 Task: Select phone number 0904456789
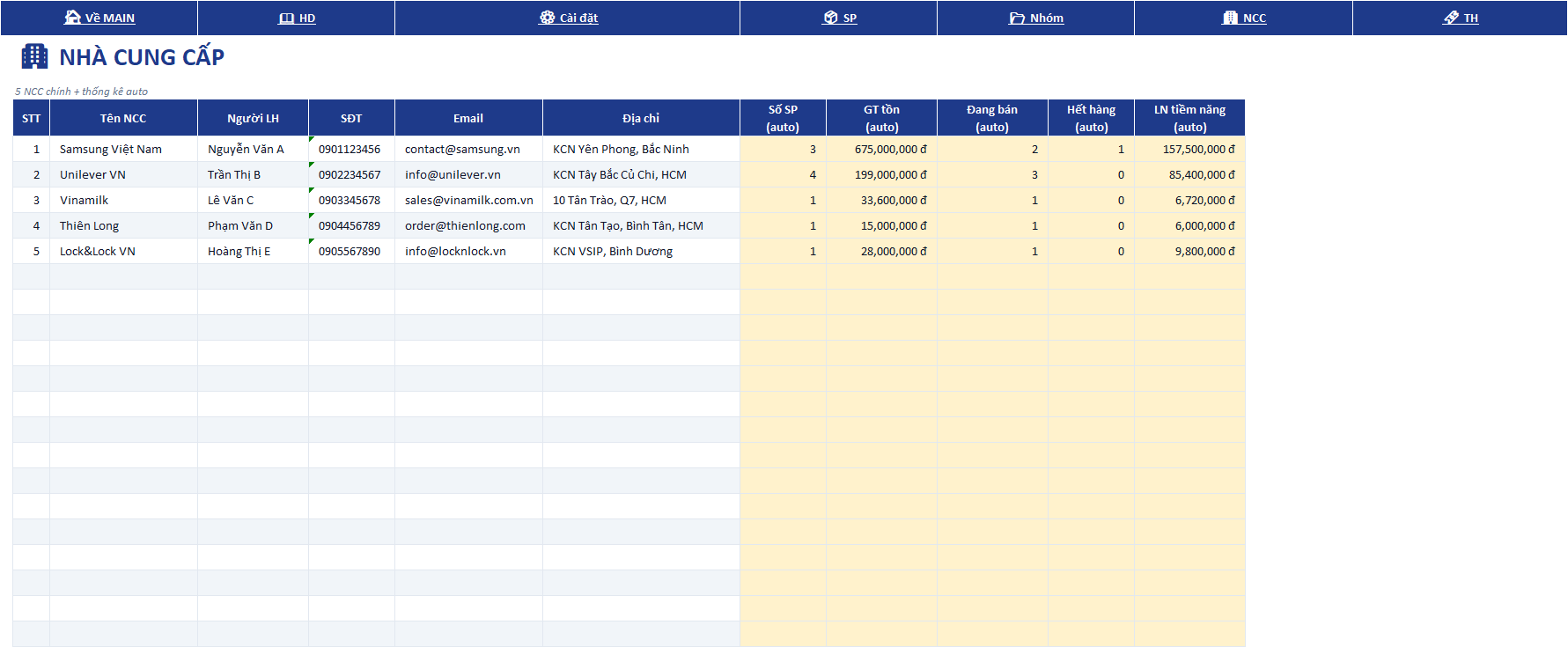pyautogui.click(x=351, y=225)
